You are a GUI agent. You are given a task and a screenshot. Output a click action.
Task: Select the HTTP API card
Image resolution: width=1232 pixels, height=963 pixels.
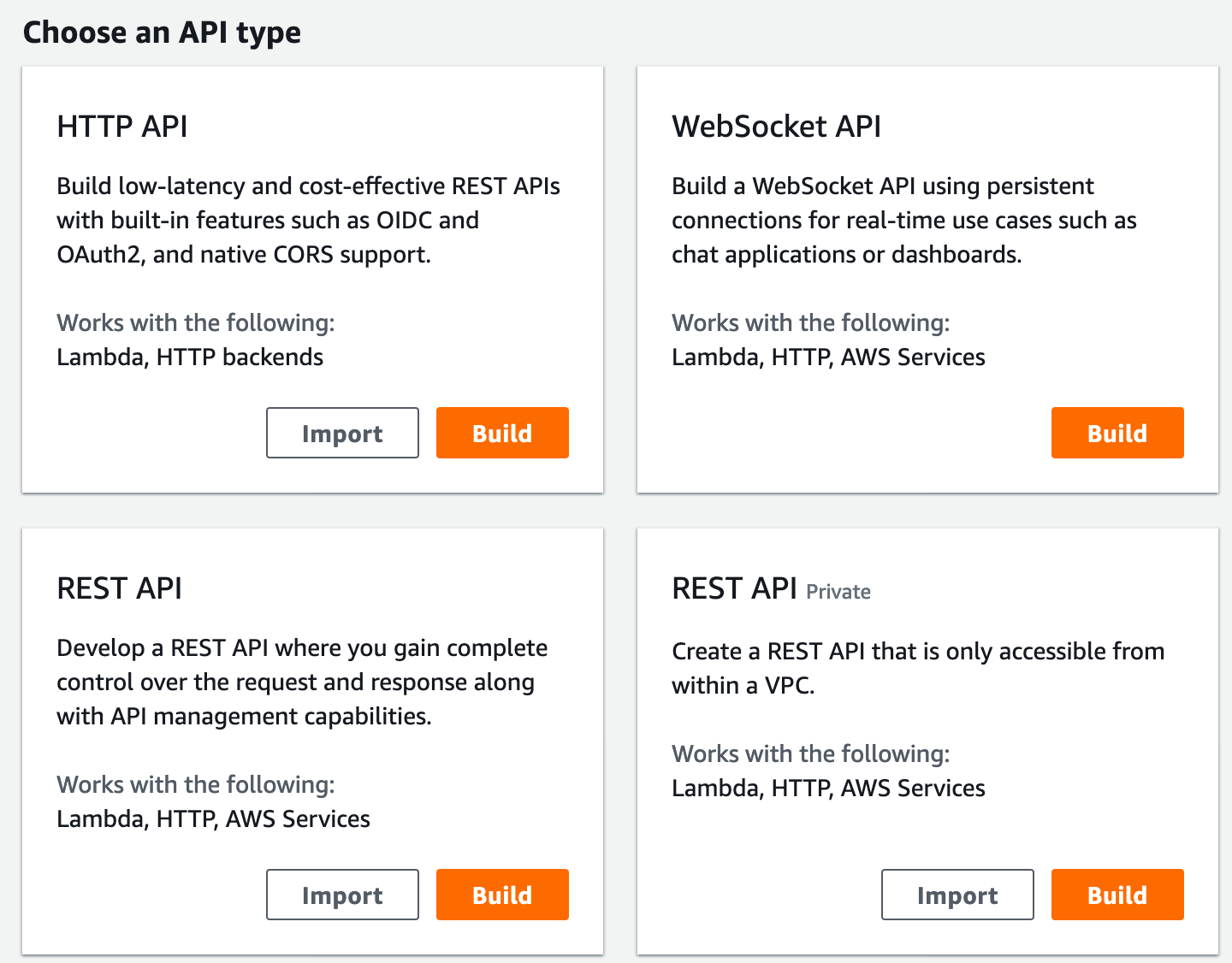[x=312, y=278]
